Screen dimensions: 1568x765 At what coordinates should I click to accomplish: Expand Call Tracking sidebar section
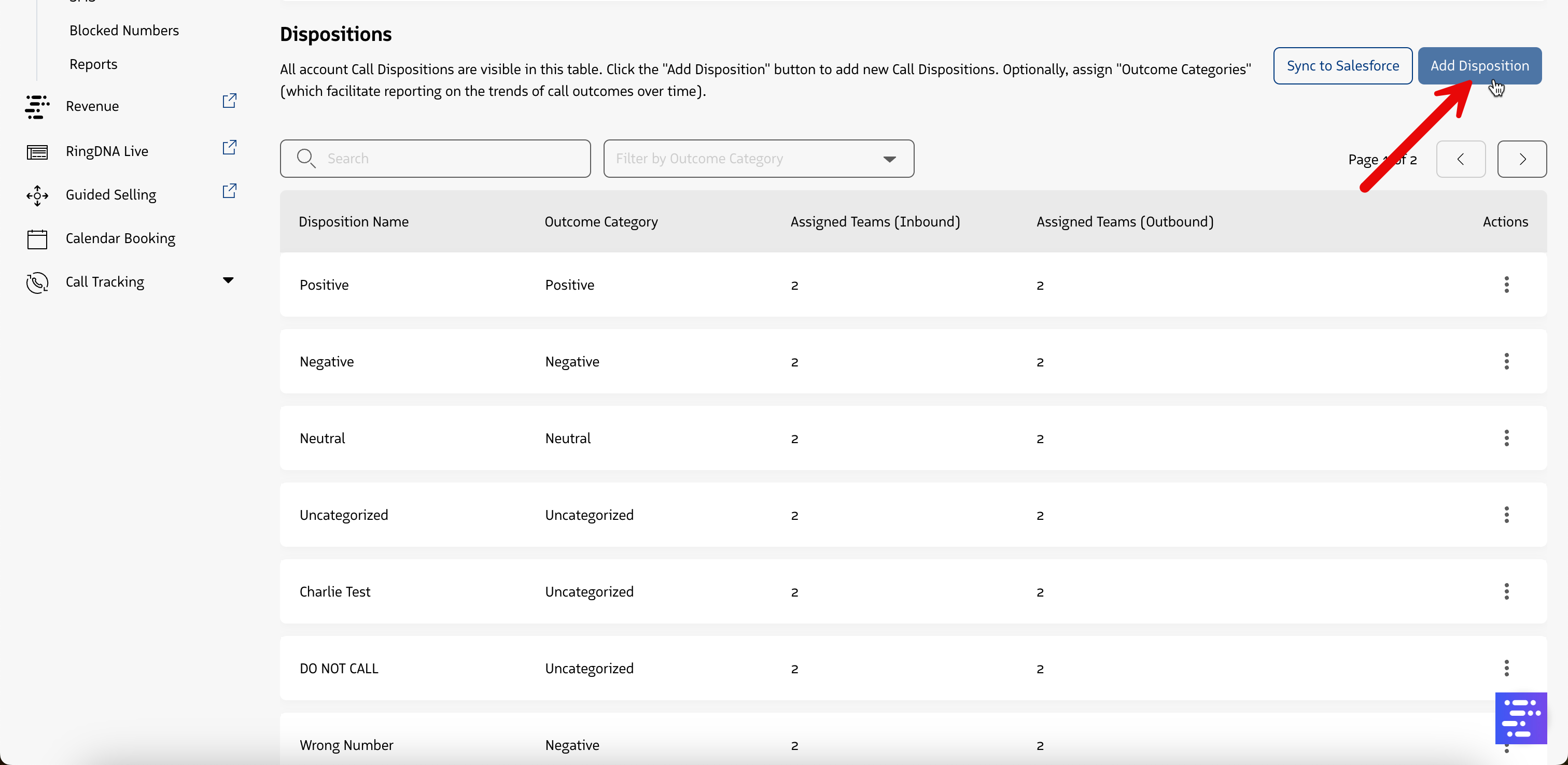coord(228,280)
